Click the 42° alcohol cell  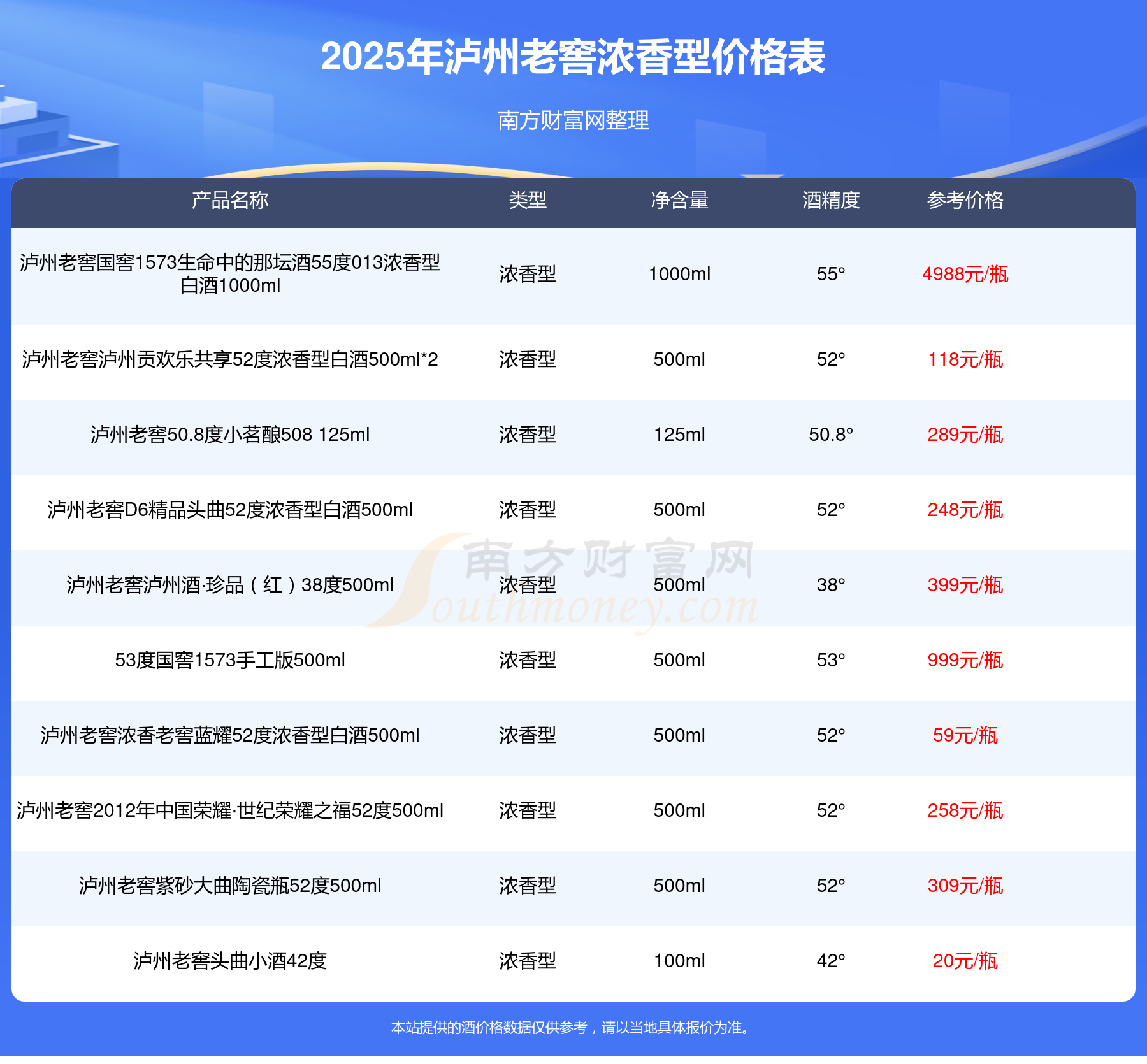tap(831, 961)
